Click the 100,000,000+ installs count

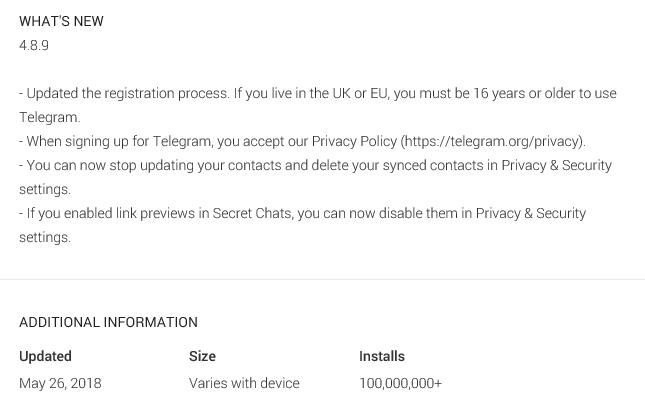point(400,383)
